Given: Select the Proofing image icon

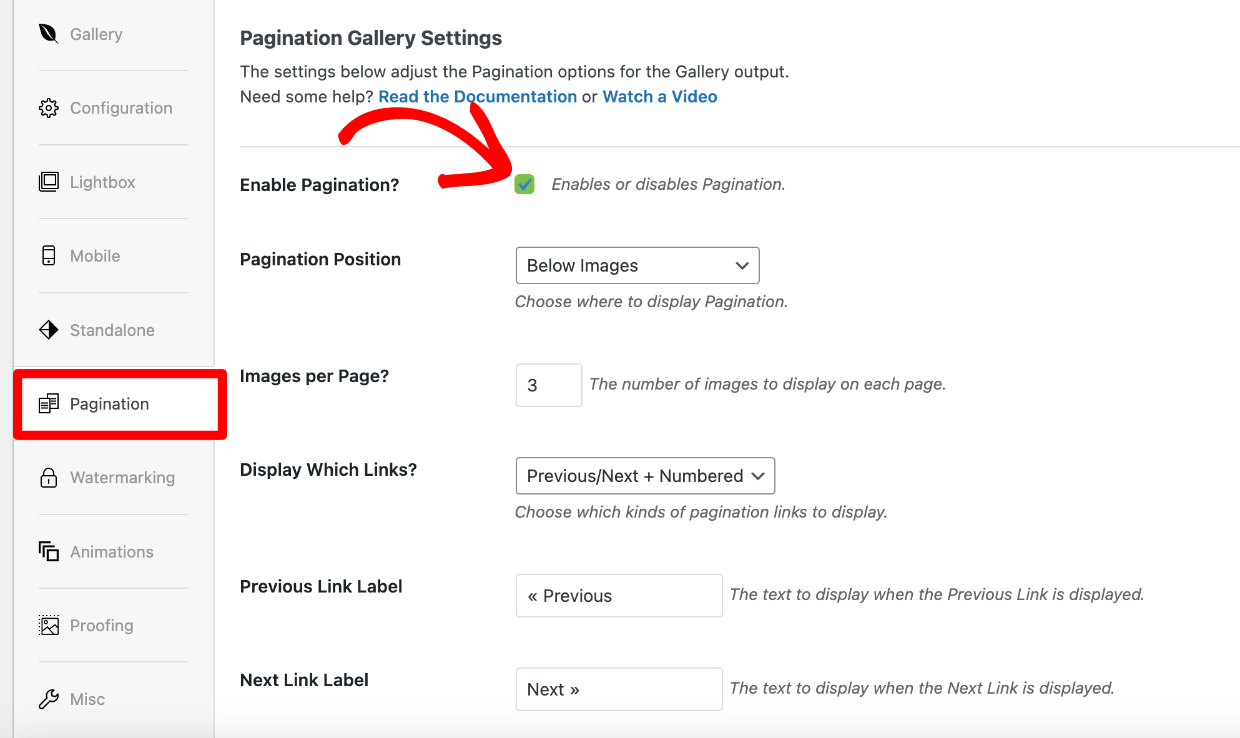Looking at the screenshot, I should pos(47,625).
